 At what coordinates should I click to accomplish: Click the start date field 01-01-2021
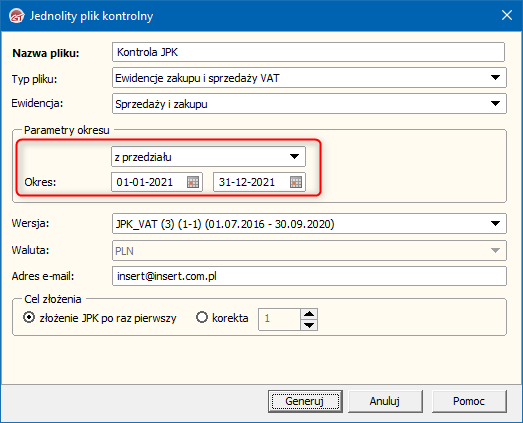pos(149,182)
